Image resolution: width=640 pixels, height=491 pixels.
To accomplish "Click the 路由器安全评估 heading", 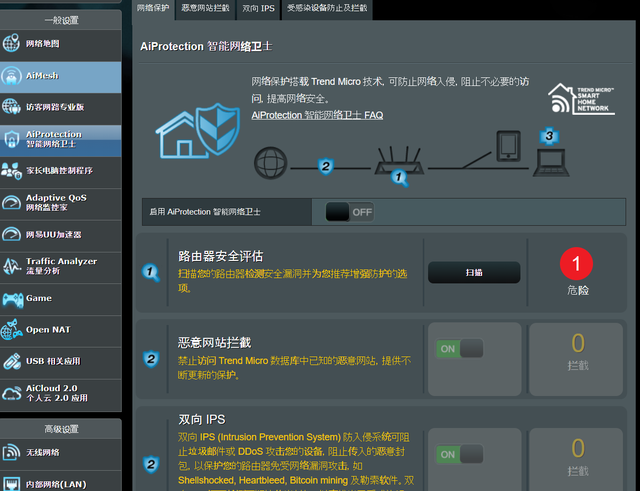I will 220,256.
